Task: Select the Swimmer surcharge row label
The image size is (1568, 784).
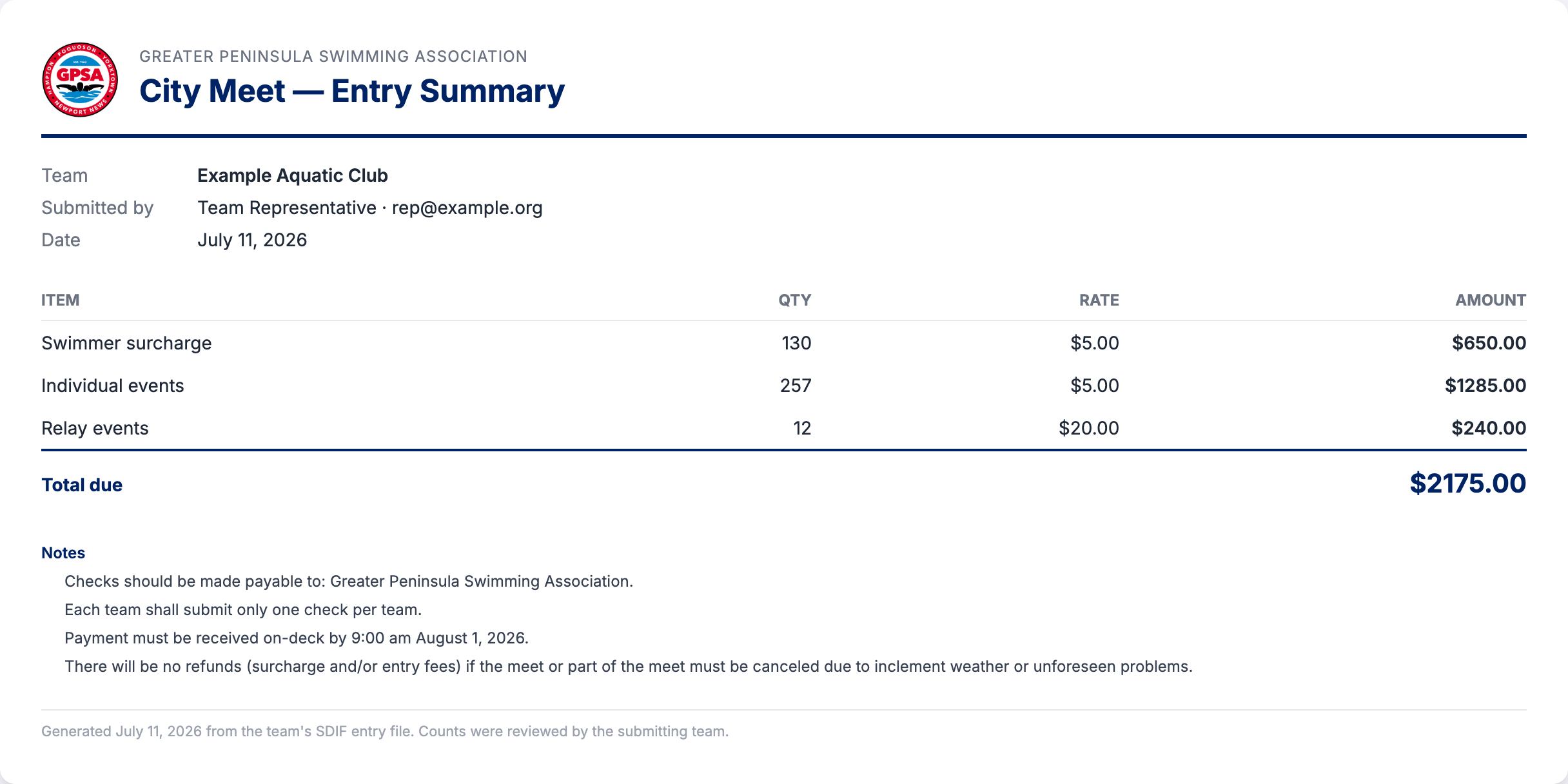Action: [126, 343]
